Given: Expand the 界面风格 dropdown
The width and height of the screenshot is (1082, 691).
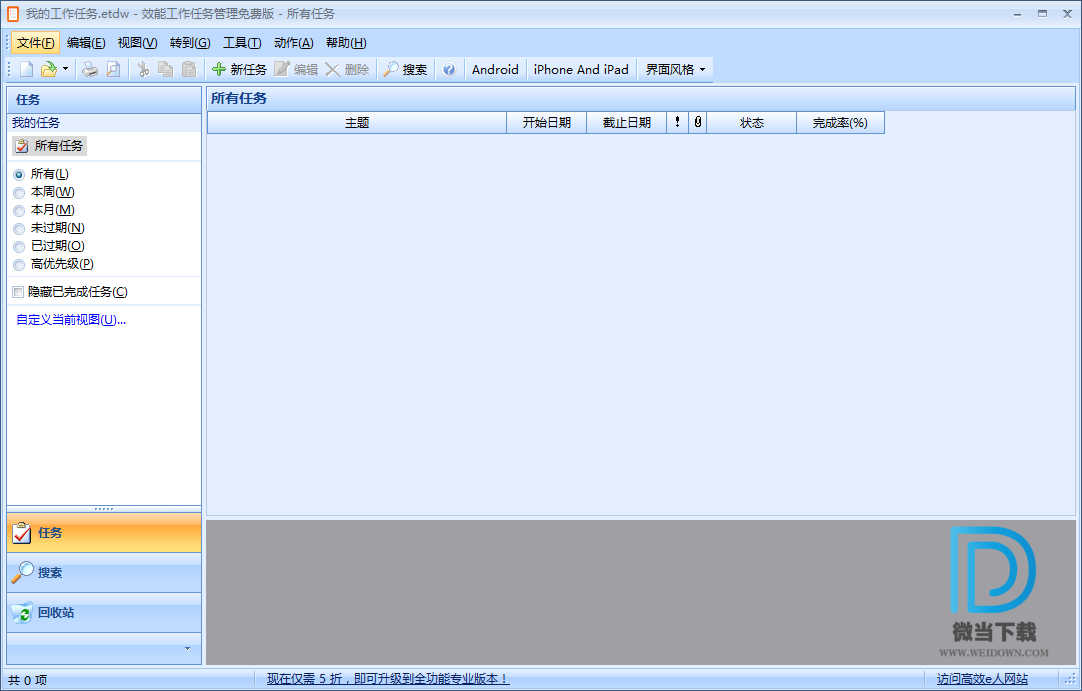Looking at the screenshot, I should pyautogui.click(x=675, y=69).
